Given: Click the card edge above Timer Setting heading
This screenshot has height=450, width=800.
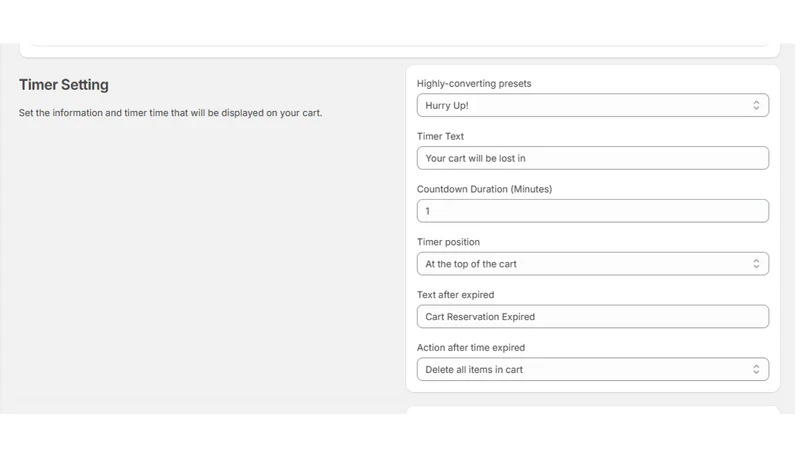Looking at the screenshot, I should [399, 51].
